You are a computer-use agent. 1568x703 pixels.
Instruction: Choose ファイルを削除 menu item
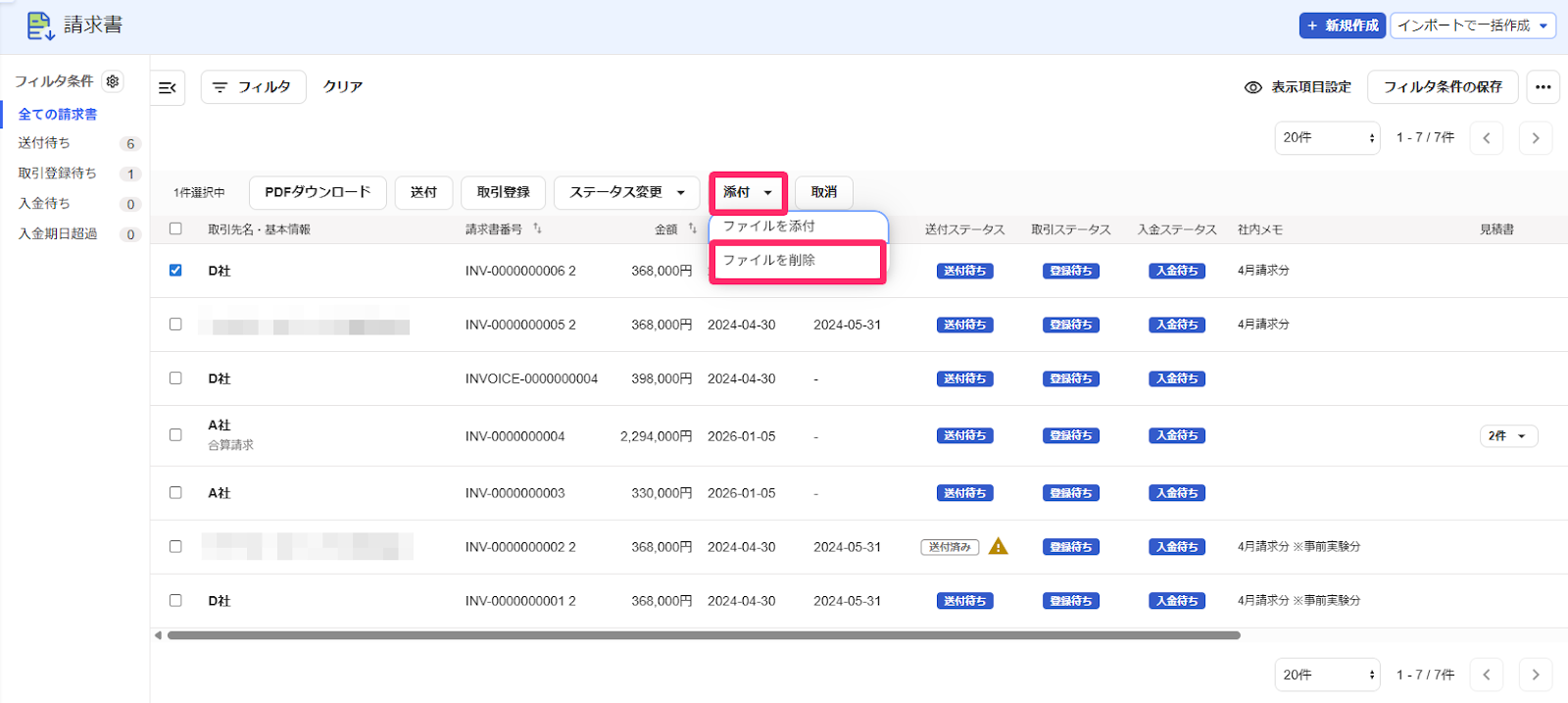tap(798, 261)
